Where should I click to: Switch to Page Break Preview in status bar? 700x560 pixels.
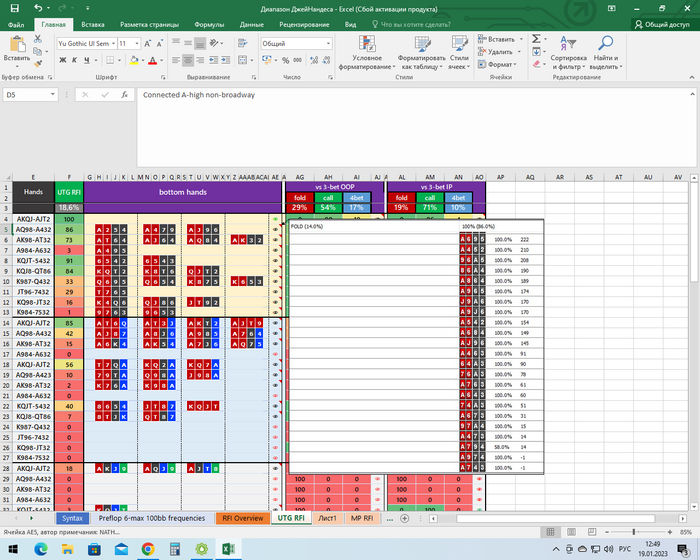[592, 532]
